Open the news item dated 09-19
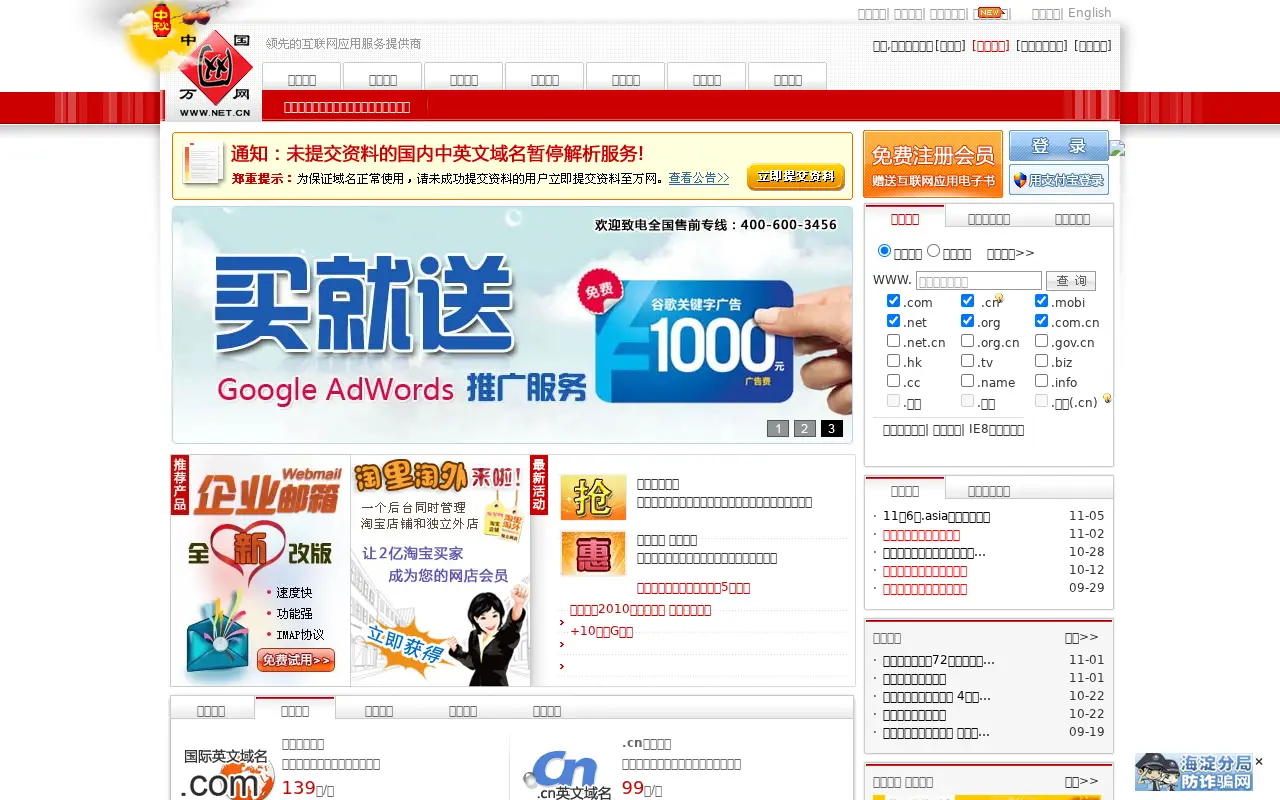This screenshot has height=800, width=1280. 936,732
